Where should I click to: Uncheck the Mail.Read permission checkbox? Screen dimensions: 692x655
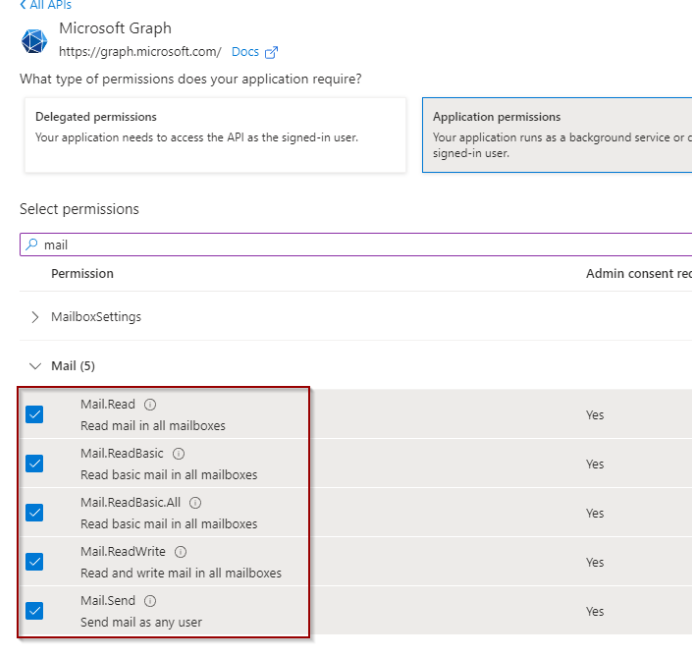[x=34, y=414]
